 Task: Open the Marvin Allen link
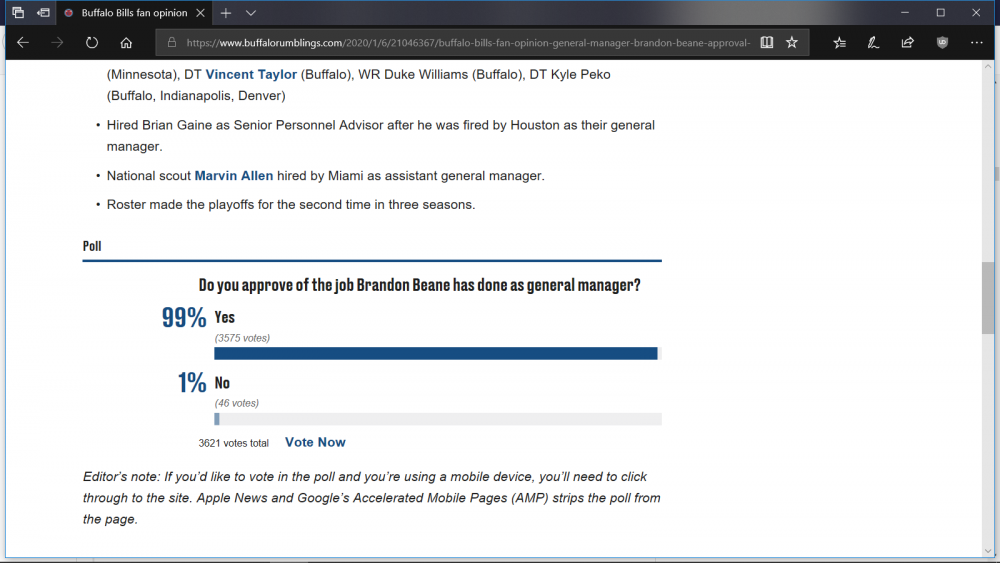(x=233, y=176)
